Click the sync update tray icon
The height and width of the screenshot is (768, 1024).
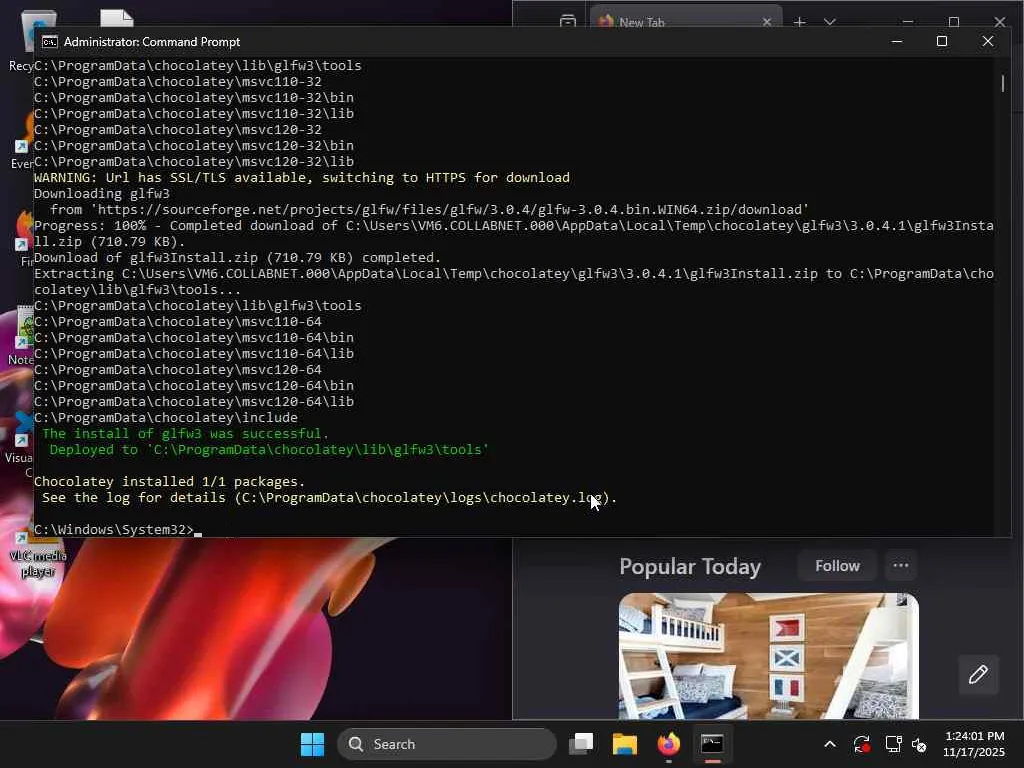pyautogui.click(x=861, y=744)
